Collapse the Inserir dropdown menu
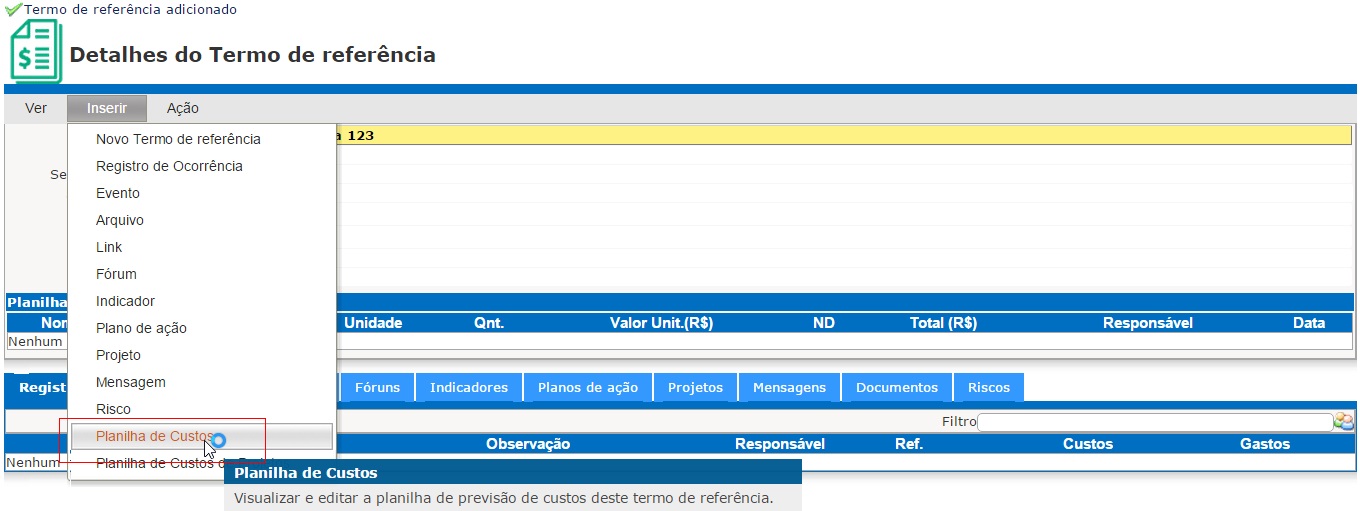1360x511 pixels. pyautogui.click(x=107, y=108)
